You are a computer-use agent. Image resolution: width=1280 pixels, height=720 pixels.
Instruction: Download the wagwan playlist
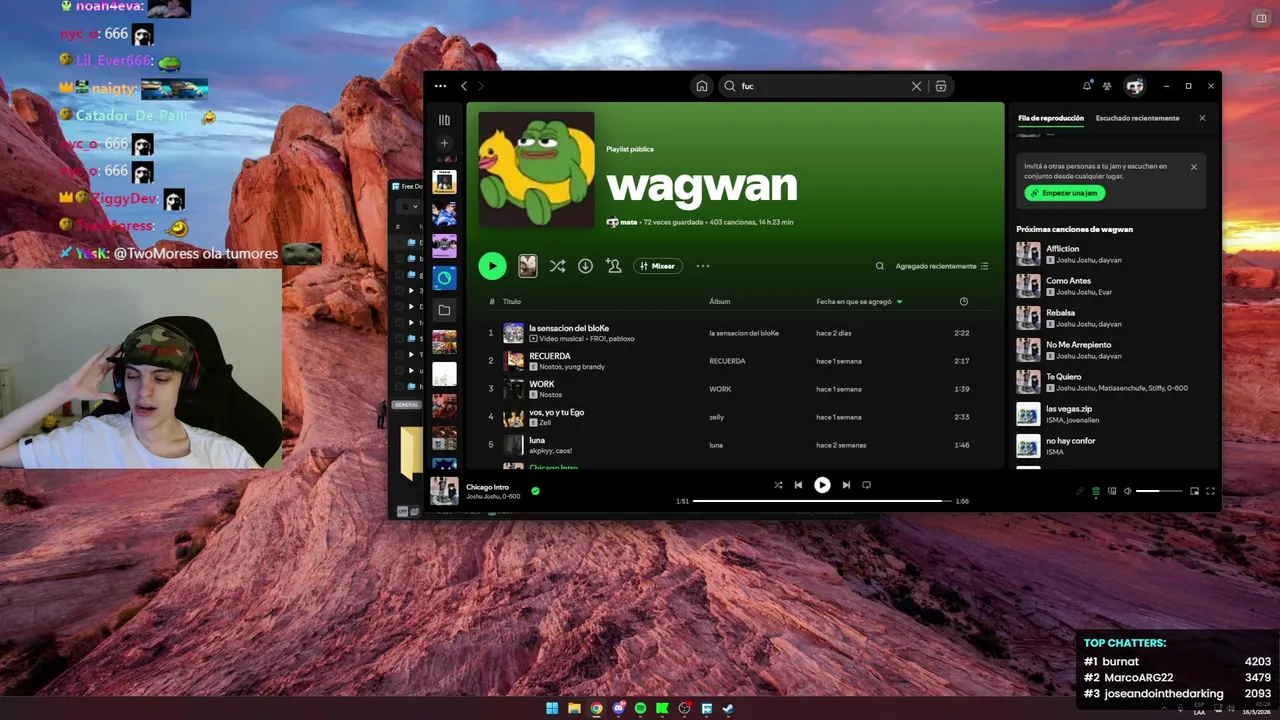click(585, 266)
